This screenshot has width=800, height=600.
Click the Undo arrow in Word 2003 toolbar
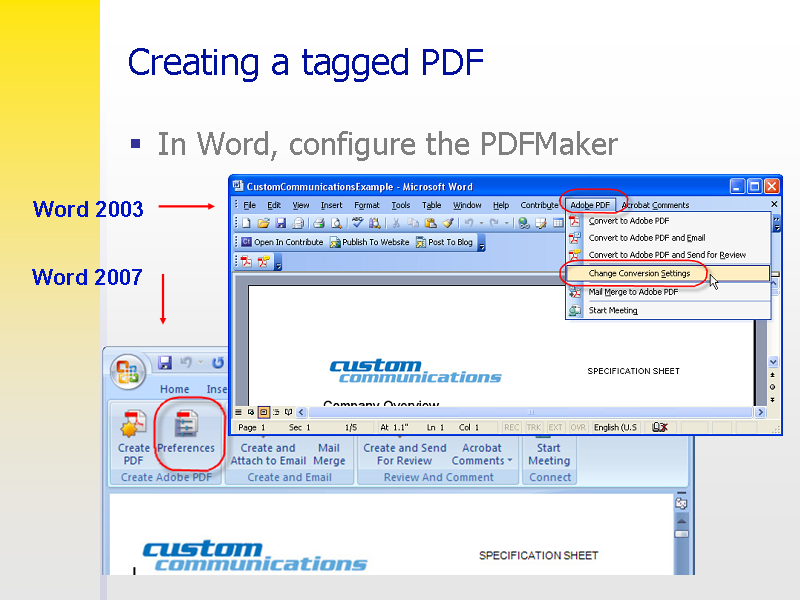pyautogui.click(x=468, y=223)
